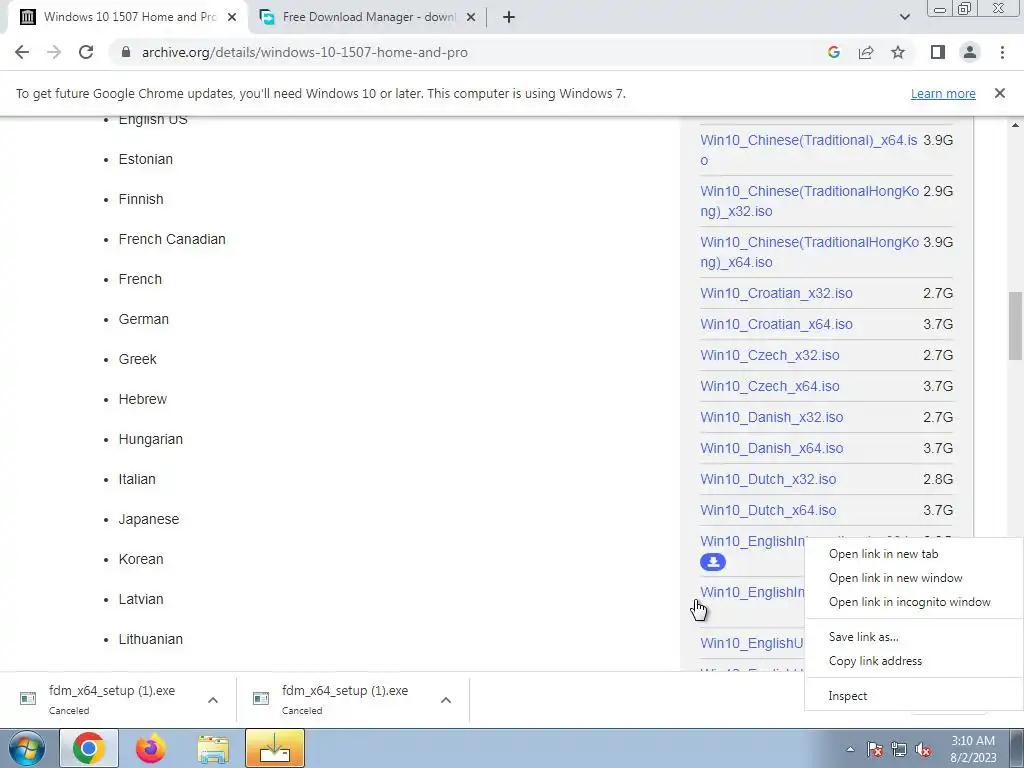This screenshot has height=768, width=1024.
Task: Click the Learn more link
Action: tap(943, 93)
